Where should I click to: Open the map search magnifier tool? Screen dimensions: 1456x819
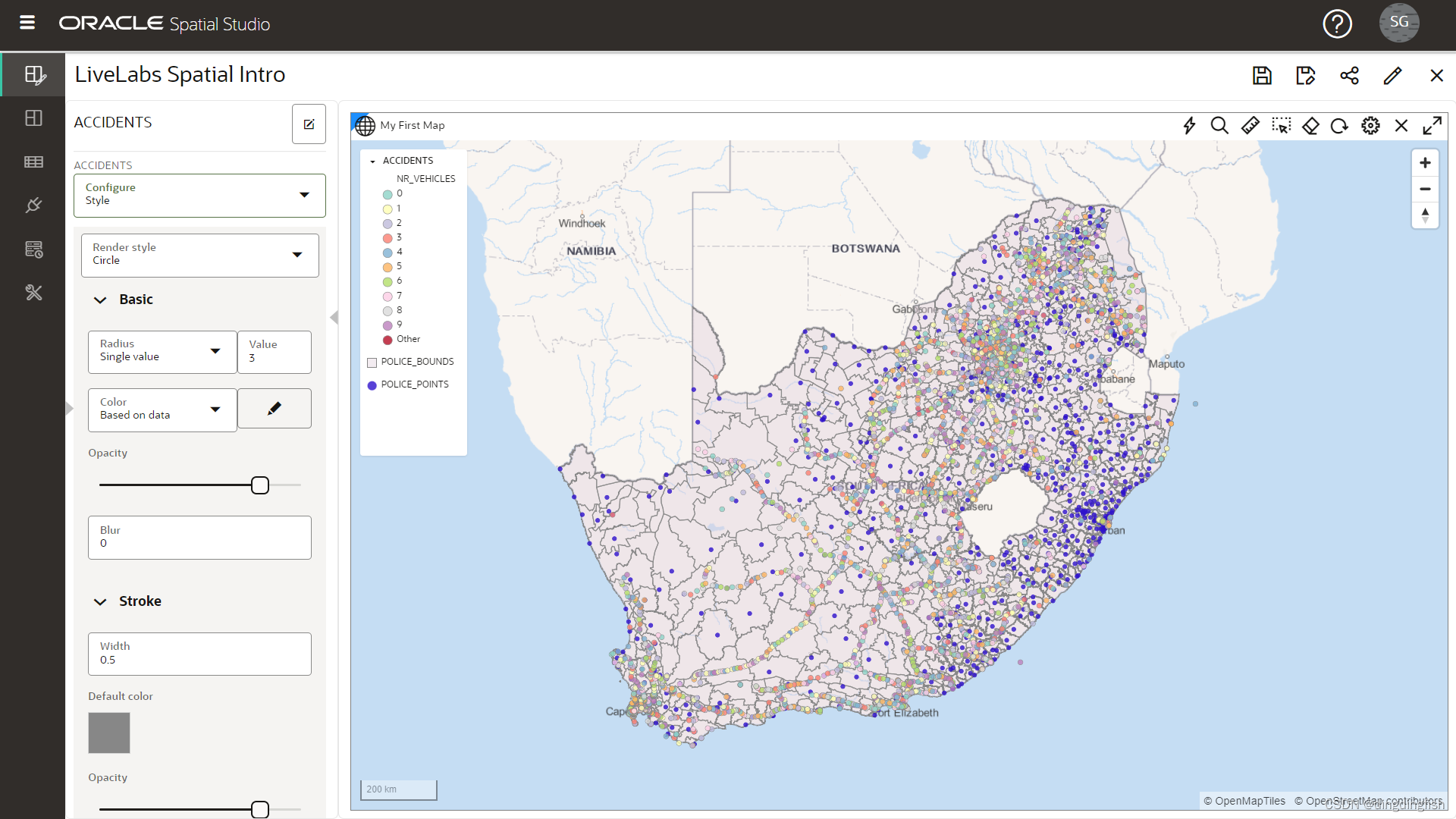tap(1219, 126)
